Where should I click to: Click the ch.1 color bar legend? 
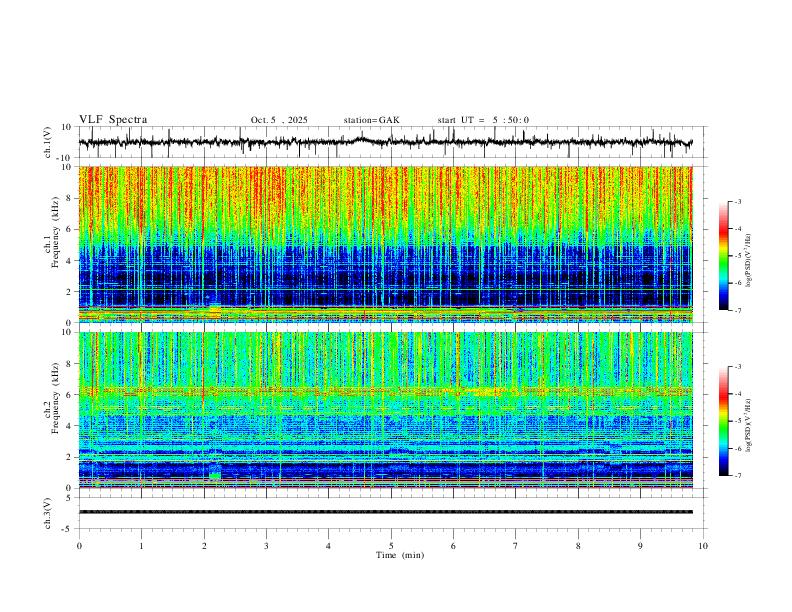723,256
